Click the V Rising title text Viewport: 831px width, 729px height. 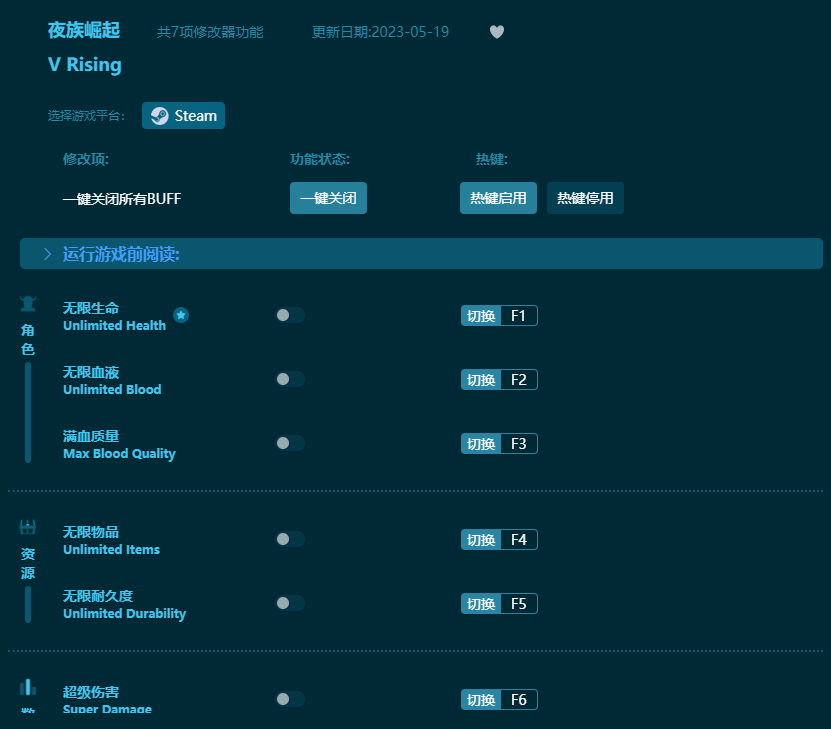point(85,65)
